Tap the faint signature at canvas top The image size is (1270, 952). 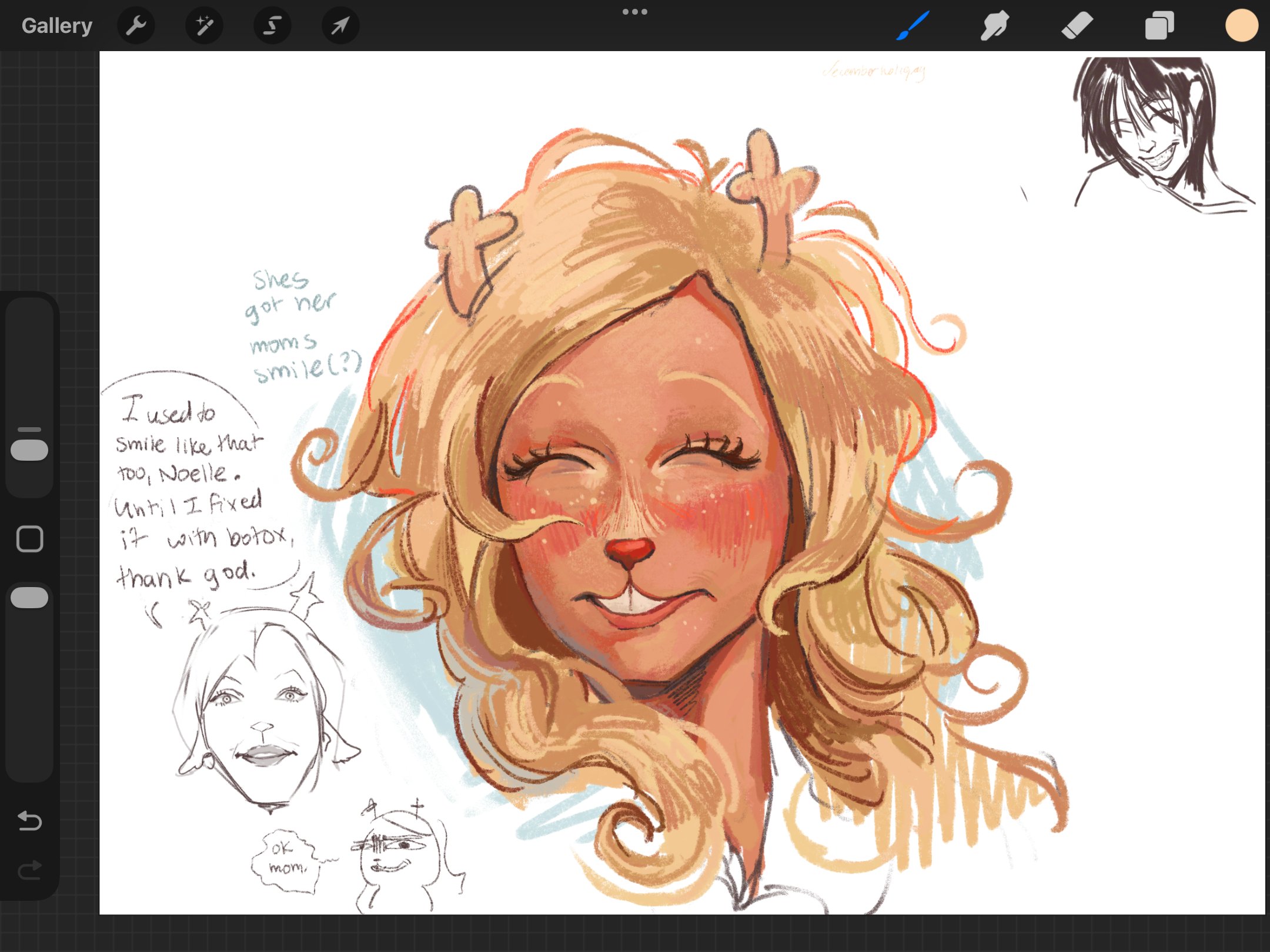(874, 72)
